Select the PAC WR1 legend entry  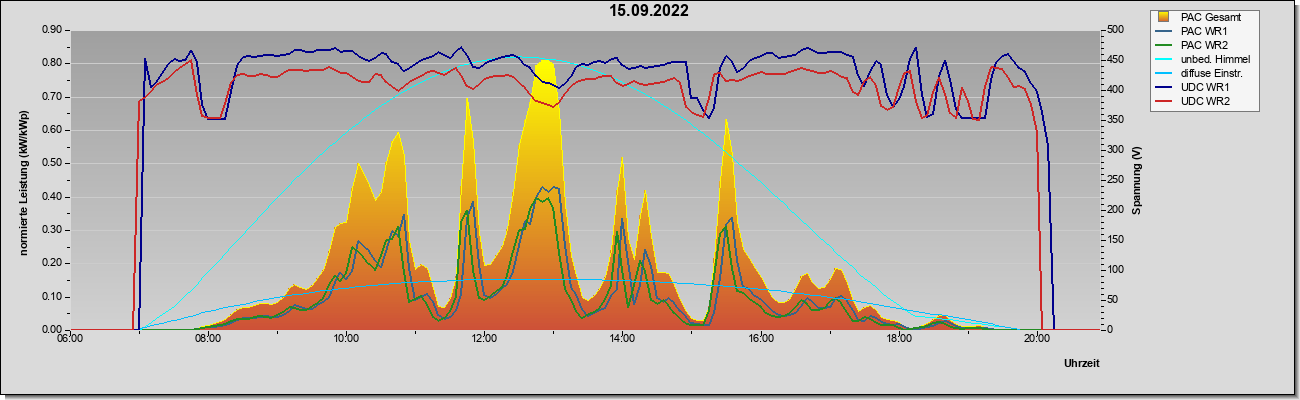[1203, 31]
